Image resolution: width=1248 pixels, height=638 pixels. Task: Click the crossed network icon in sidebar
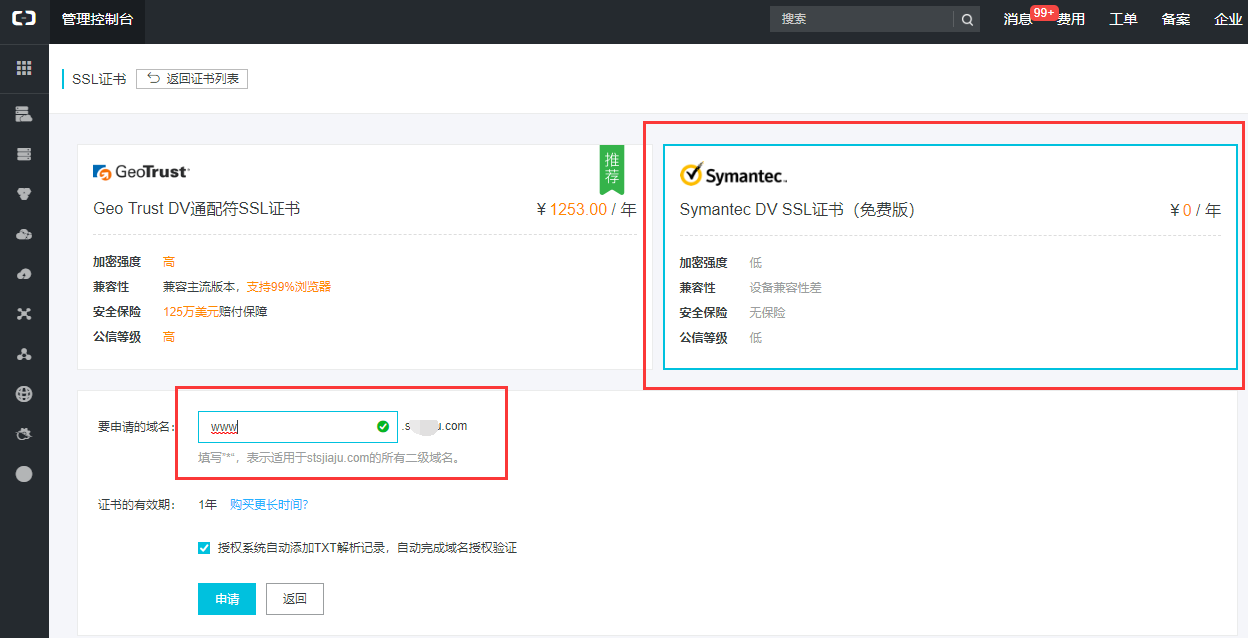[x=24, y=314]
